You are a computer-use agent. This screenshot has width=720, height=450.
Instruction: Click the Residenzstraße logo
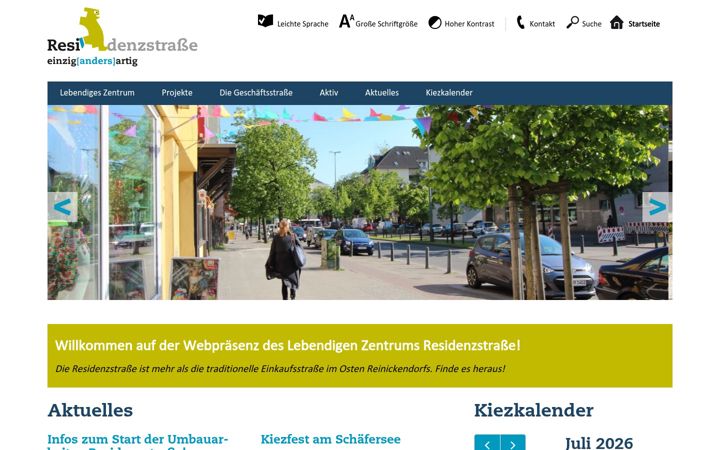point(122,37)
